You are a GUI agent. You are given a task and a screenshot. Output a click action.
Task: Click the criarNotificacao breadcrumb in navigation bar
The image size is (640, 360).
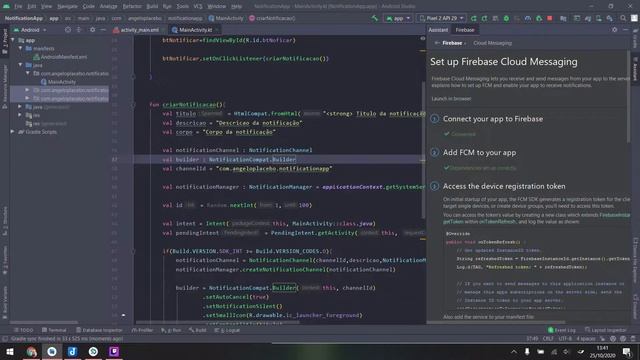pyautogui.click(x=272, y=18)
